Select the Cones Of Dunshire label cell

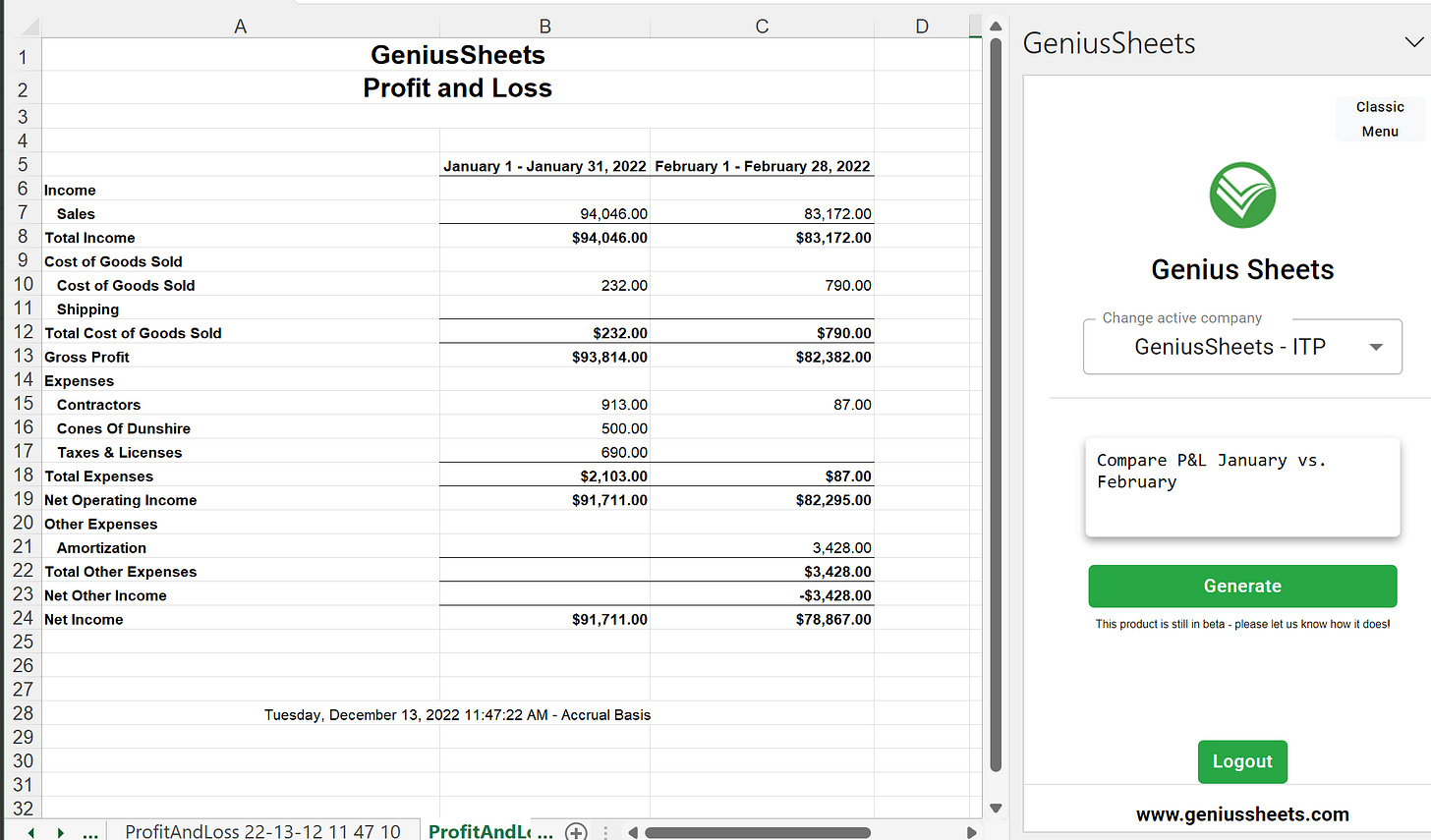240,428
